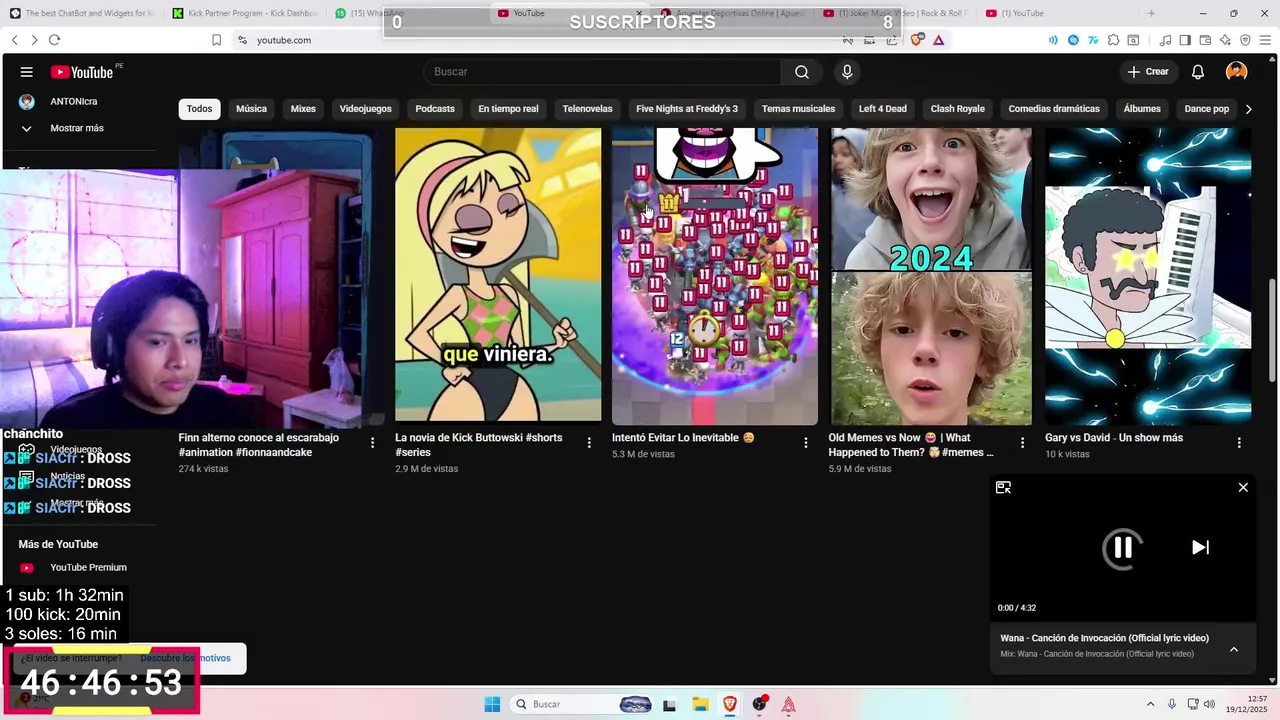Select the Mixes filter chip
Image resolution: width=1280 pixels, height=720 pixels.
303,109
